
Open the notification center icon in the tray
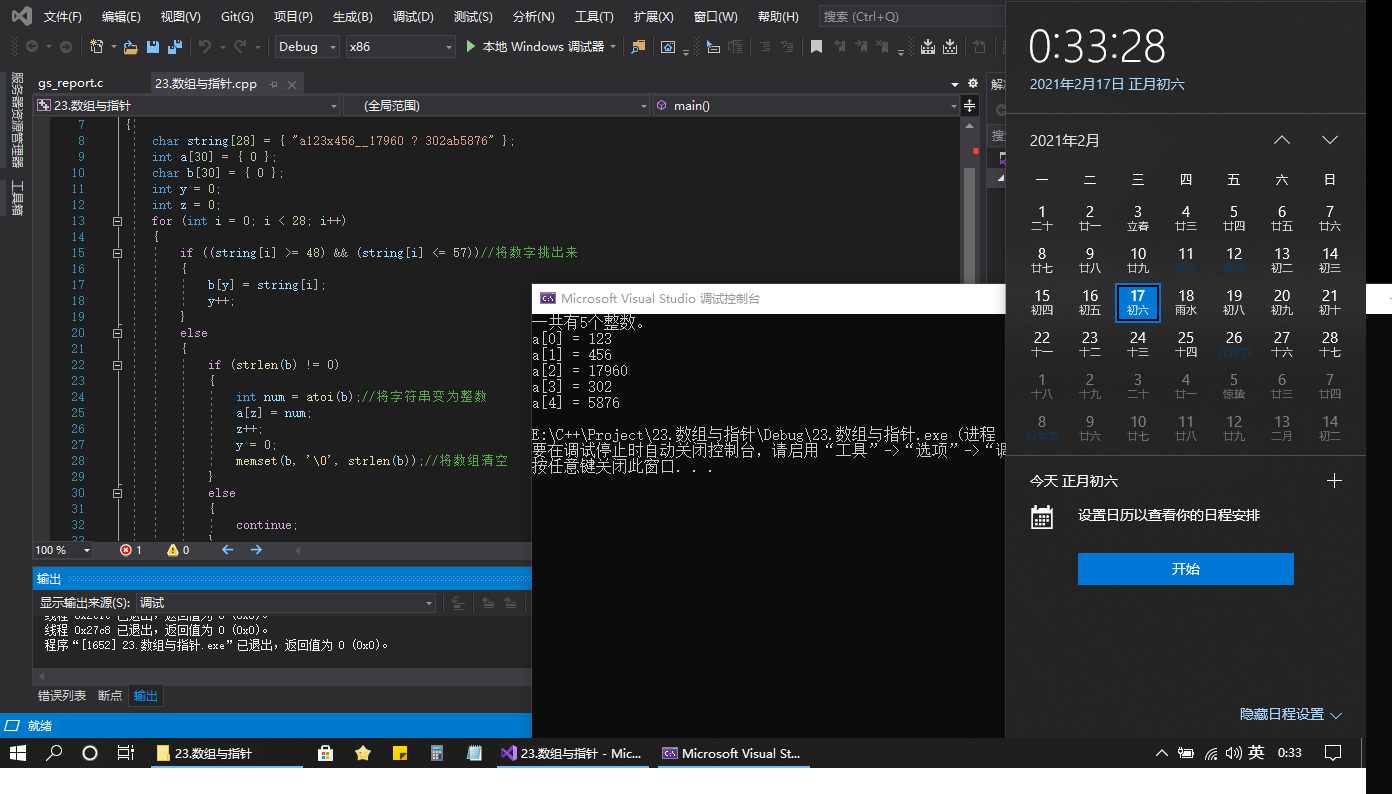click(1332, 753)
